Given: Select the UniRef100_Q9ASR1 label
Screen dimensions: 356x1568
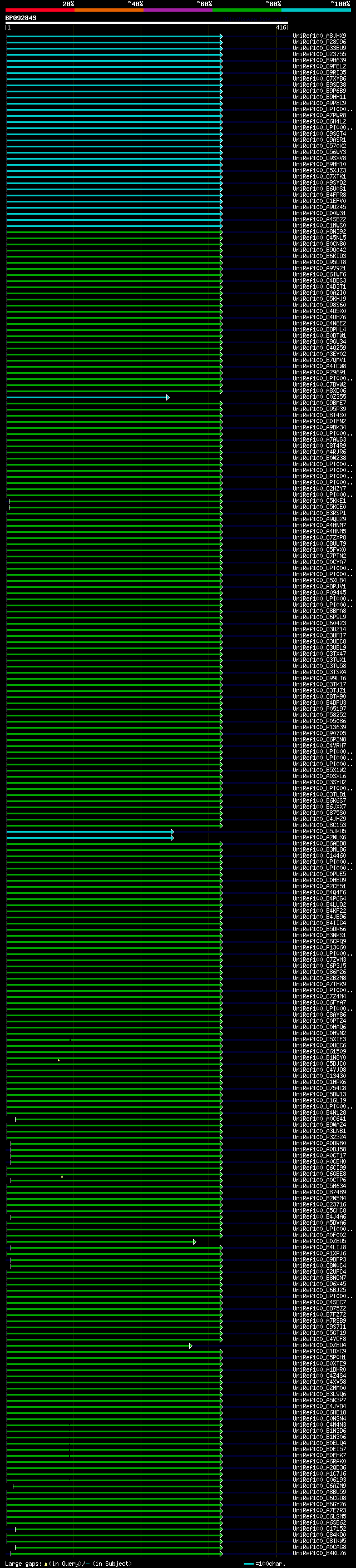Looking at the screenshot, I should [x=319, y=140].
